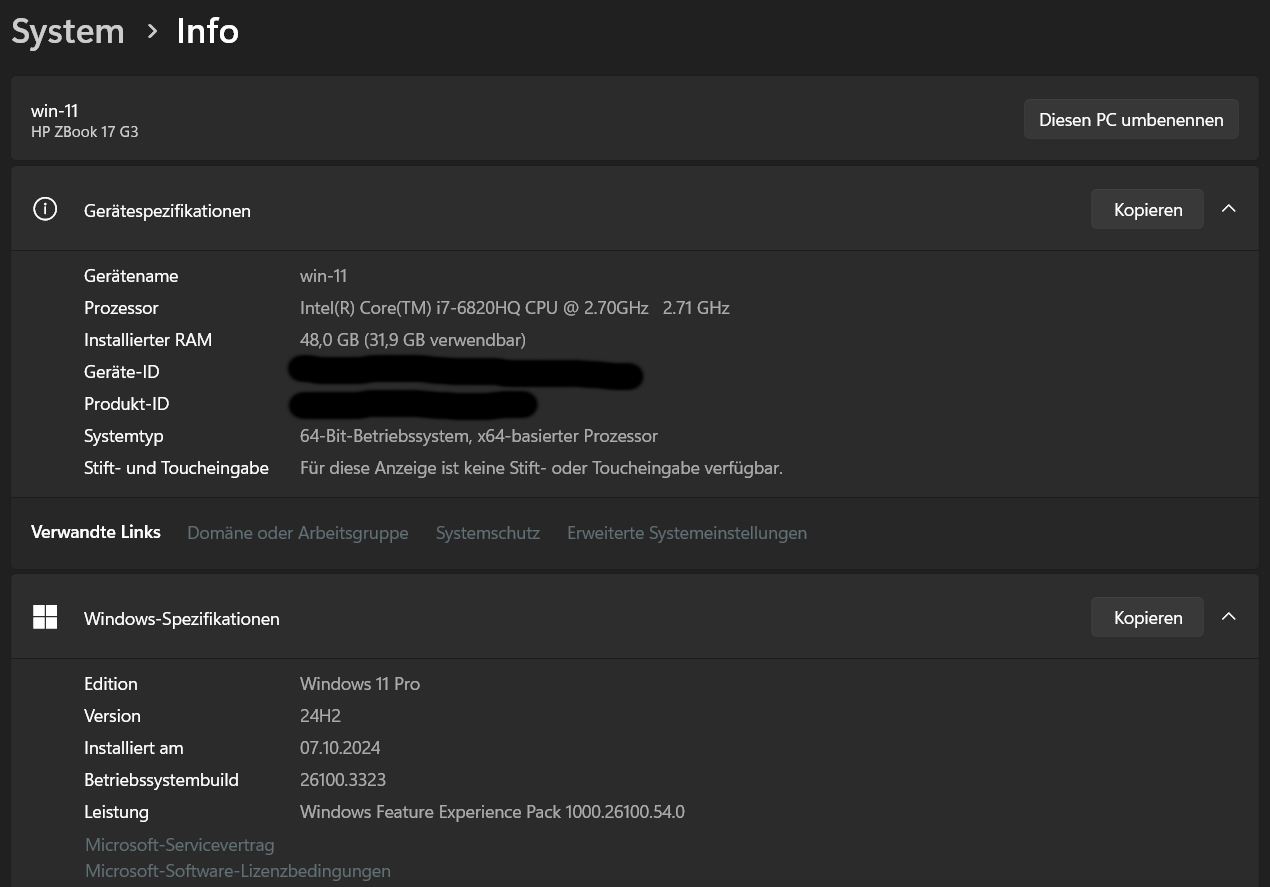
Task: Click the Systemtyp label
Action: pos(124,436)
